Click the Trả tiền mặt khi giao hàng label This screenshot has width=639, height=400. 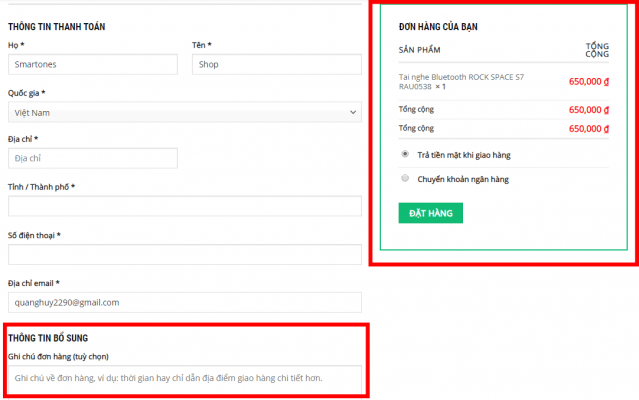tap(464, 155)
